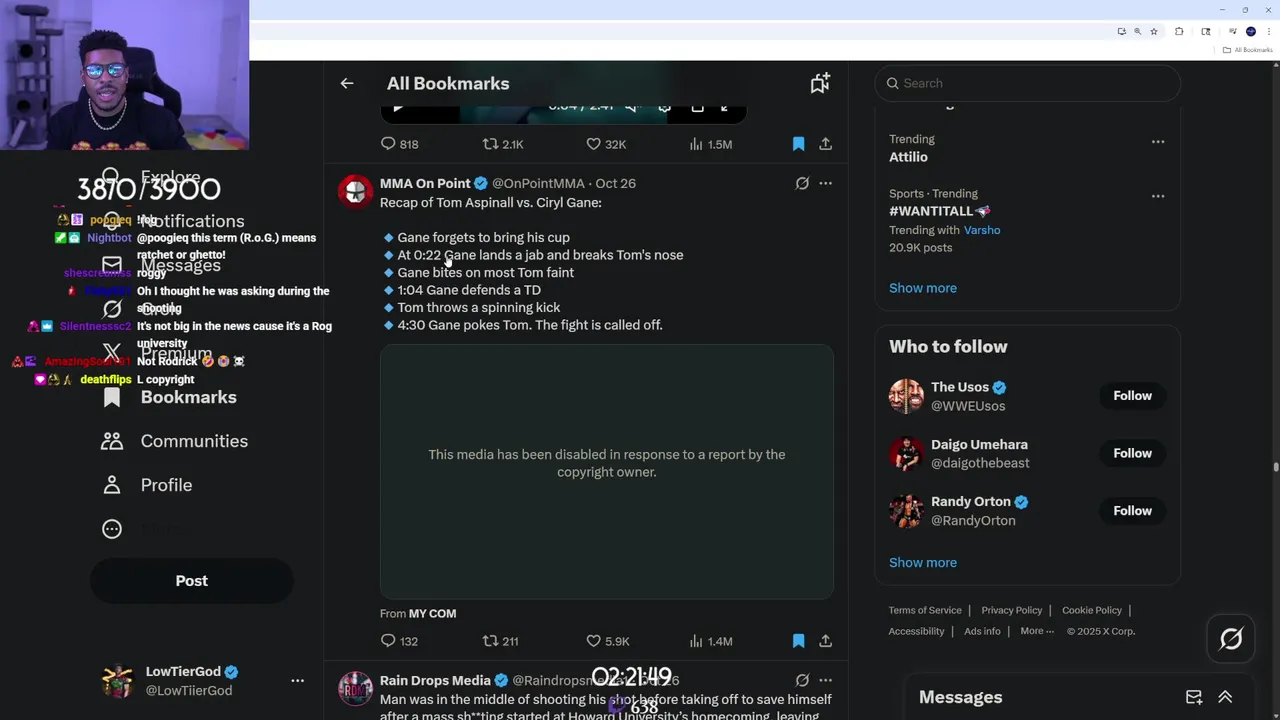
Task: Repost the MMA post with 211 reposts
Action: pos(500,641)
